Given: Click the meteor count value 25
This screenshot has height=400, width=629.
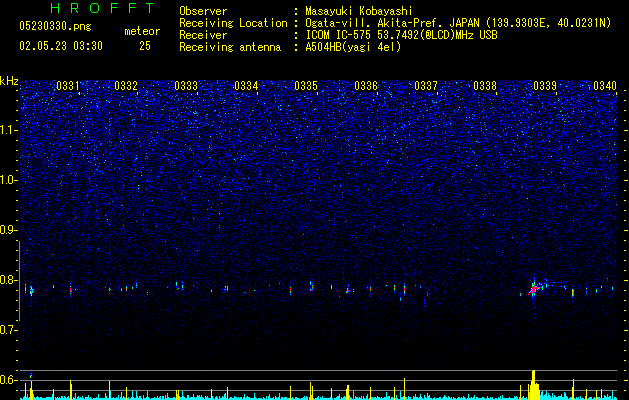Looking at the screenshot, I should pos(145,46).
